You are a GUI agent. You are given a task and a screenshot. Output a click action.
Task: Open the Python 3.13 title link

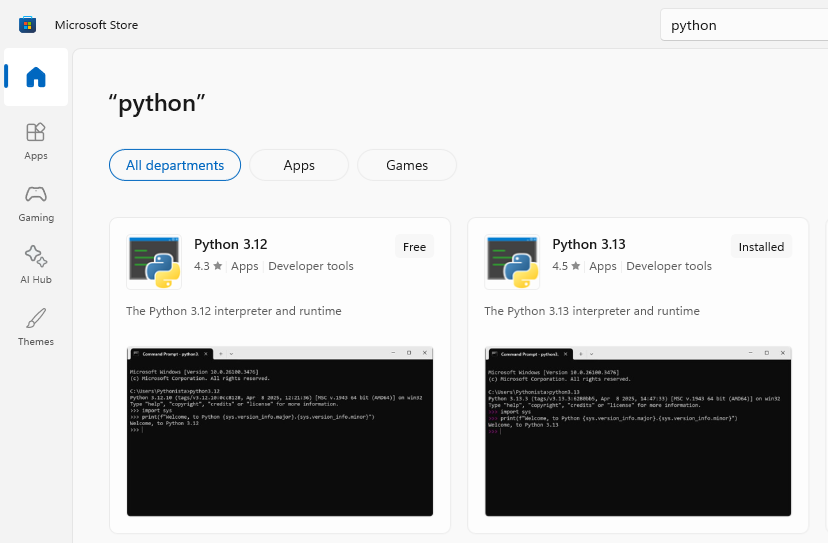[x=589, y=244]
